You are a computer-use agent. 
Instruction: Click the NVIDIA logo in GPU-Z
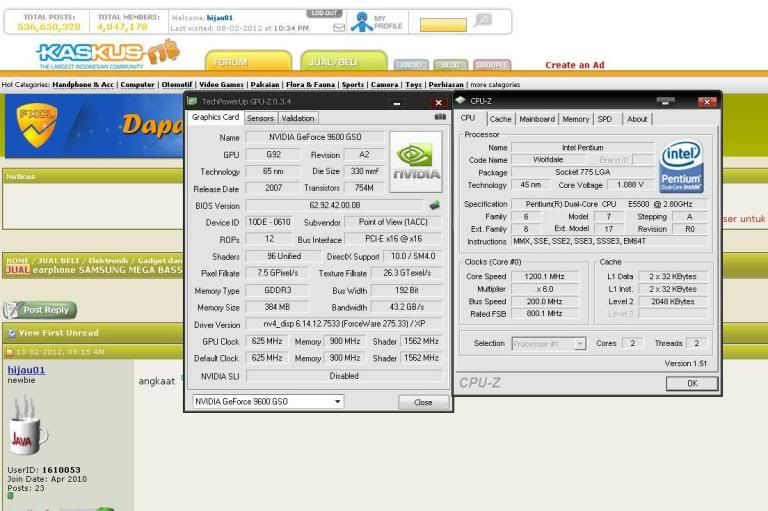[x=416, y=162]
